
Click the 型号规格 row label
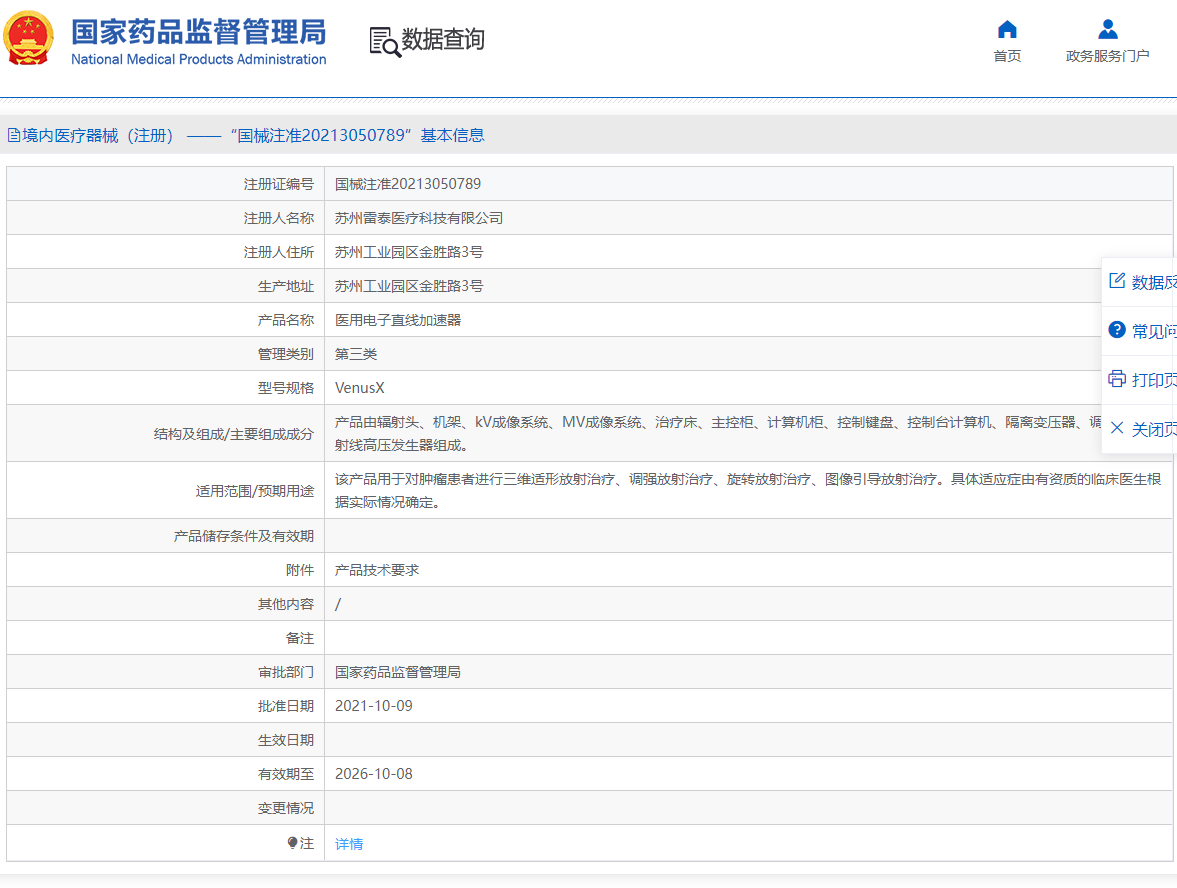286,388
